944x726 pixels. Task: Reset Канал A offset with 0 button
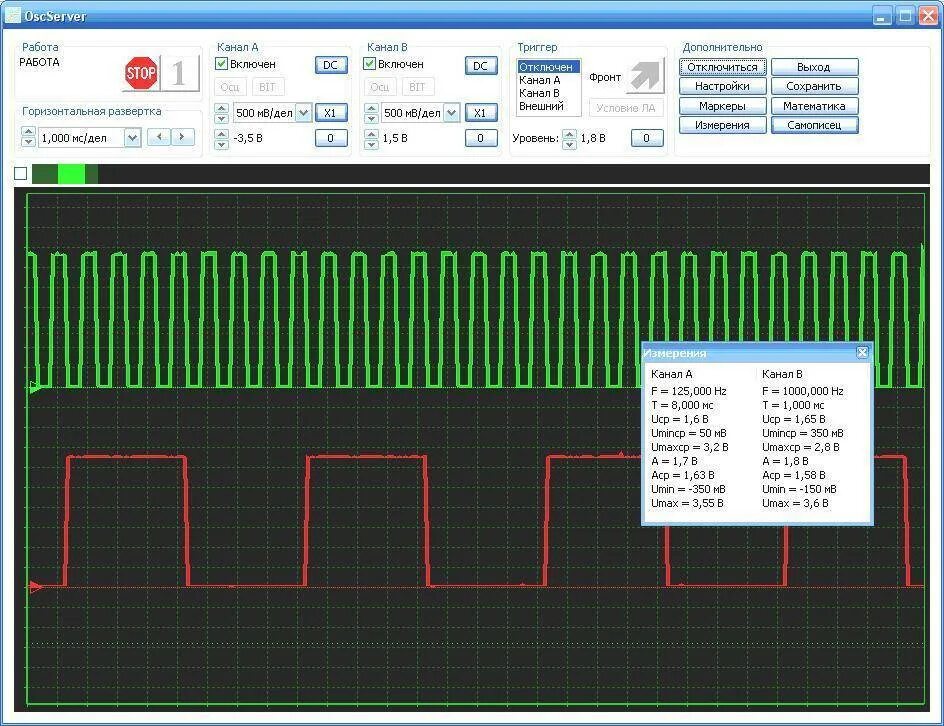click(331, 138)
